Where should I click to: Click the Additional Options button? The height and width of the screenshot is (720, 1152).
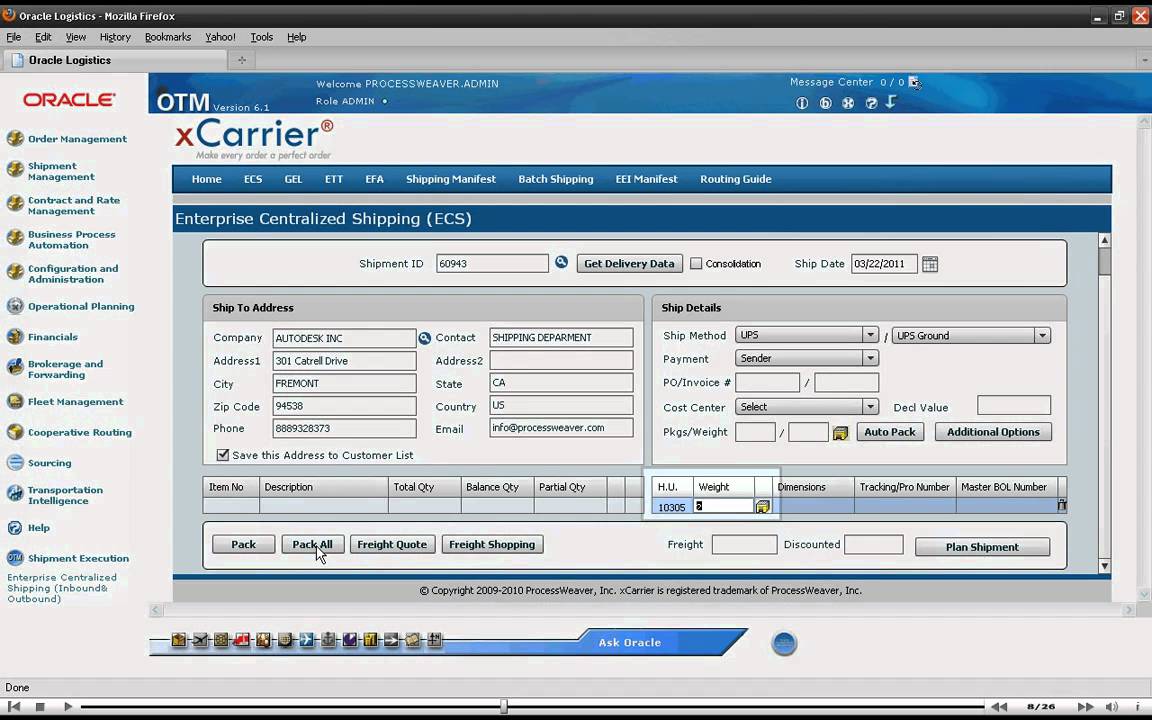(x=993, y=432)
